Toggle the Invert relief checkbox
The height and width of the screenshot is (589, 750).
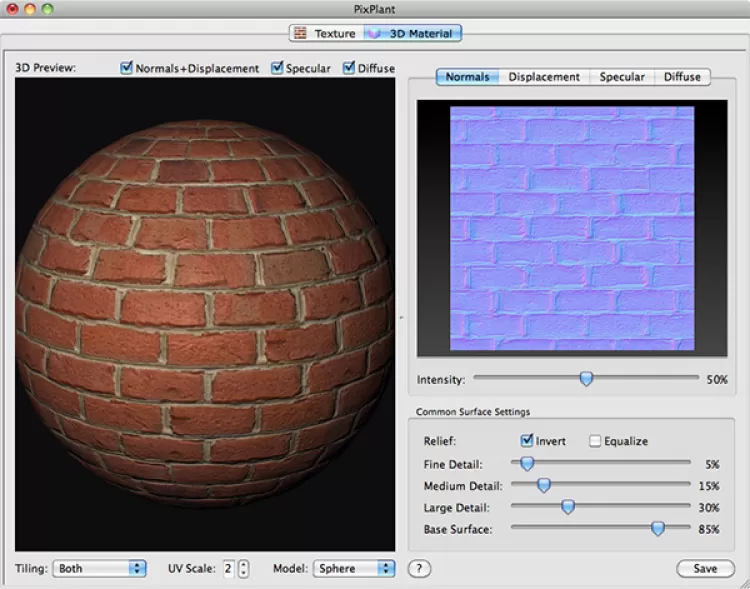click(x=527, y=441)
